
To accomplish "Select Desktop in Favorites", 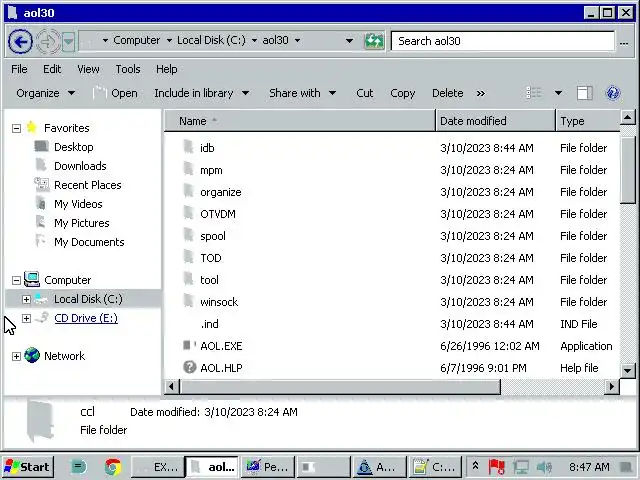I will click(73, 147).
